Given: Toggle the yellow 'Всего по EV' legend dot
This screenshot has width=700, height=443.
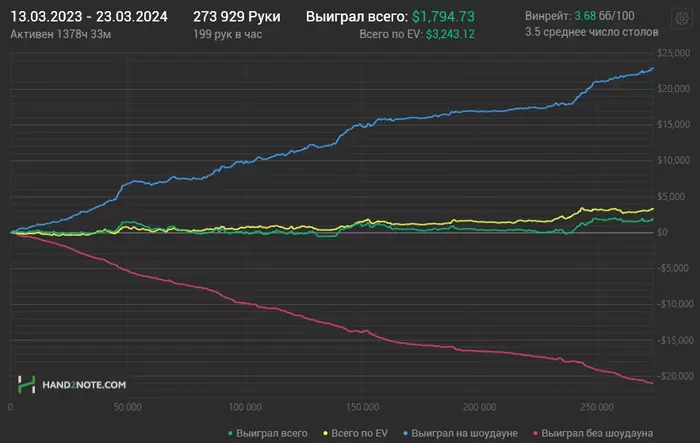Looking at the screenshot, I should (325, 433).
